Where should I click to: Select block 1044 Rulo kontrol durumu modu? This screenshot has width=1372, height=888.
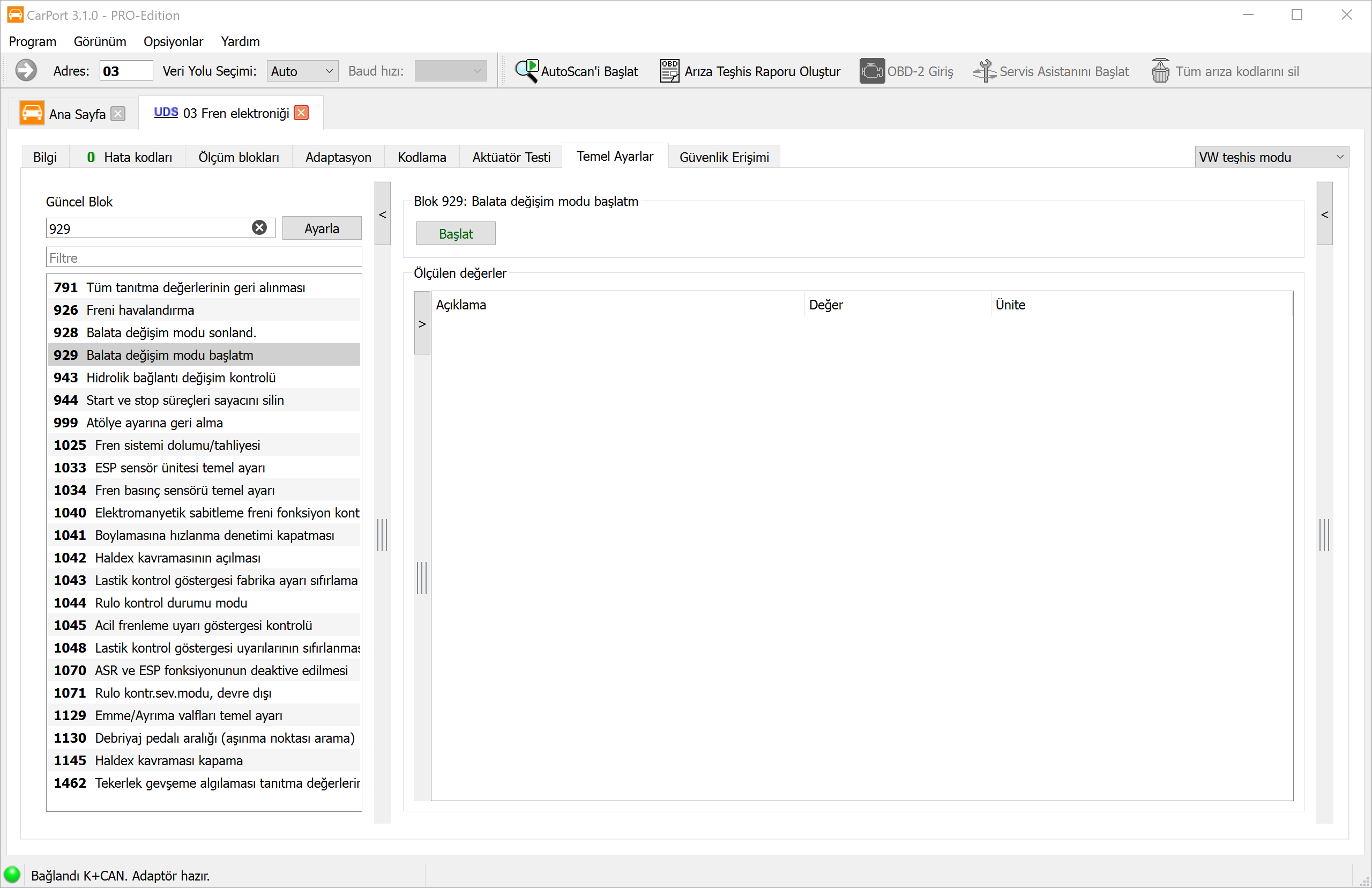(205, 603)
